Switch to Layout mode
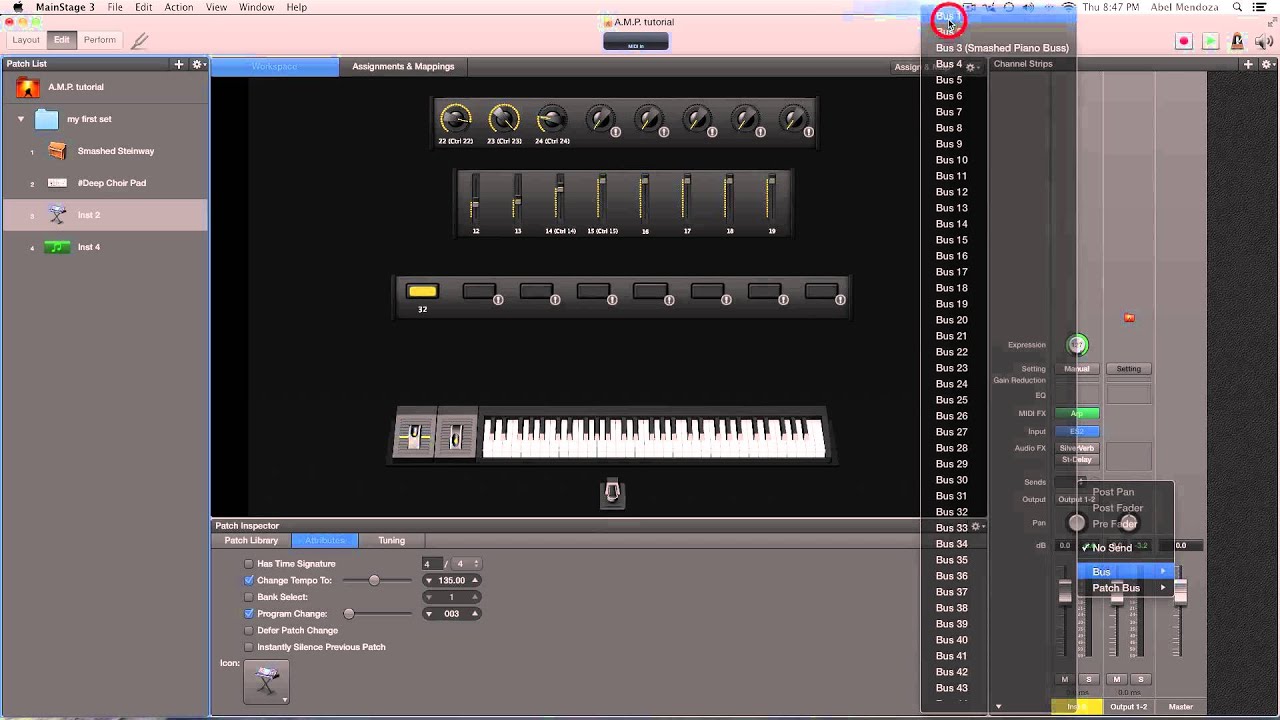Image resolution: width=1280 pixels, height=720 pixels. pos(26,40)
